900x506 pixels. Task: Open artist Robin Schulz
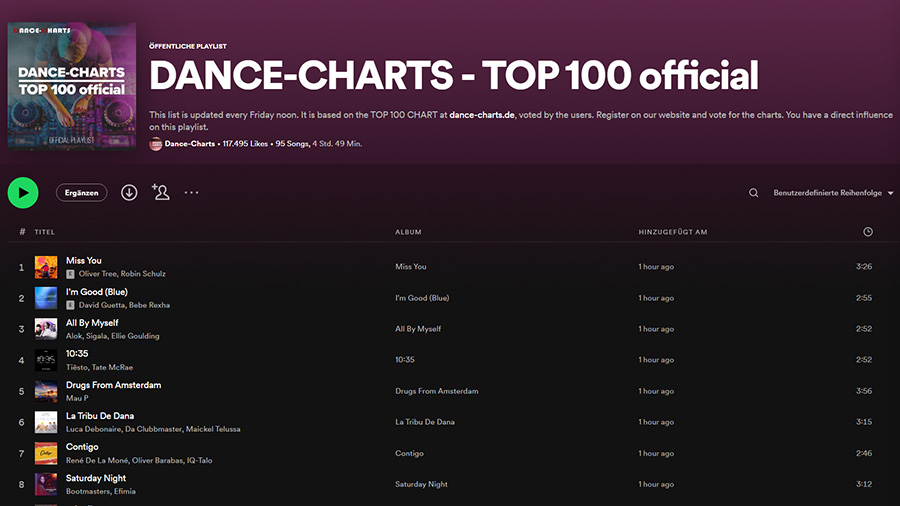(x=143, y=274)
